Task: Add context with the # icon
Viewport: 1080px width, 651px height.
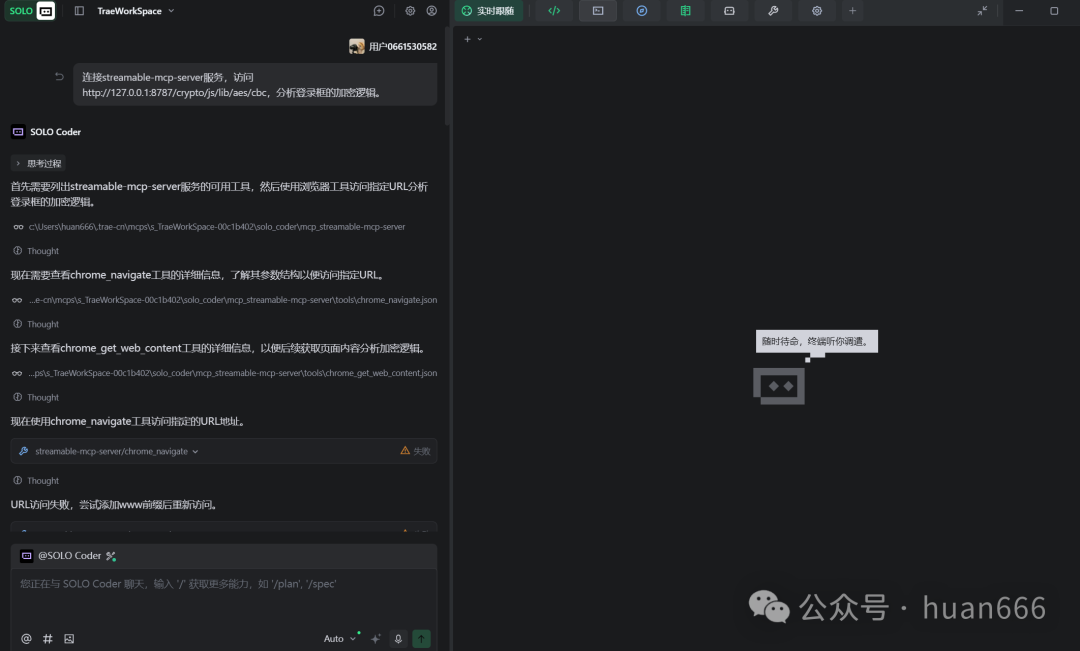Action: coord(48,639)
